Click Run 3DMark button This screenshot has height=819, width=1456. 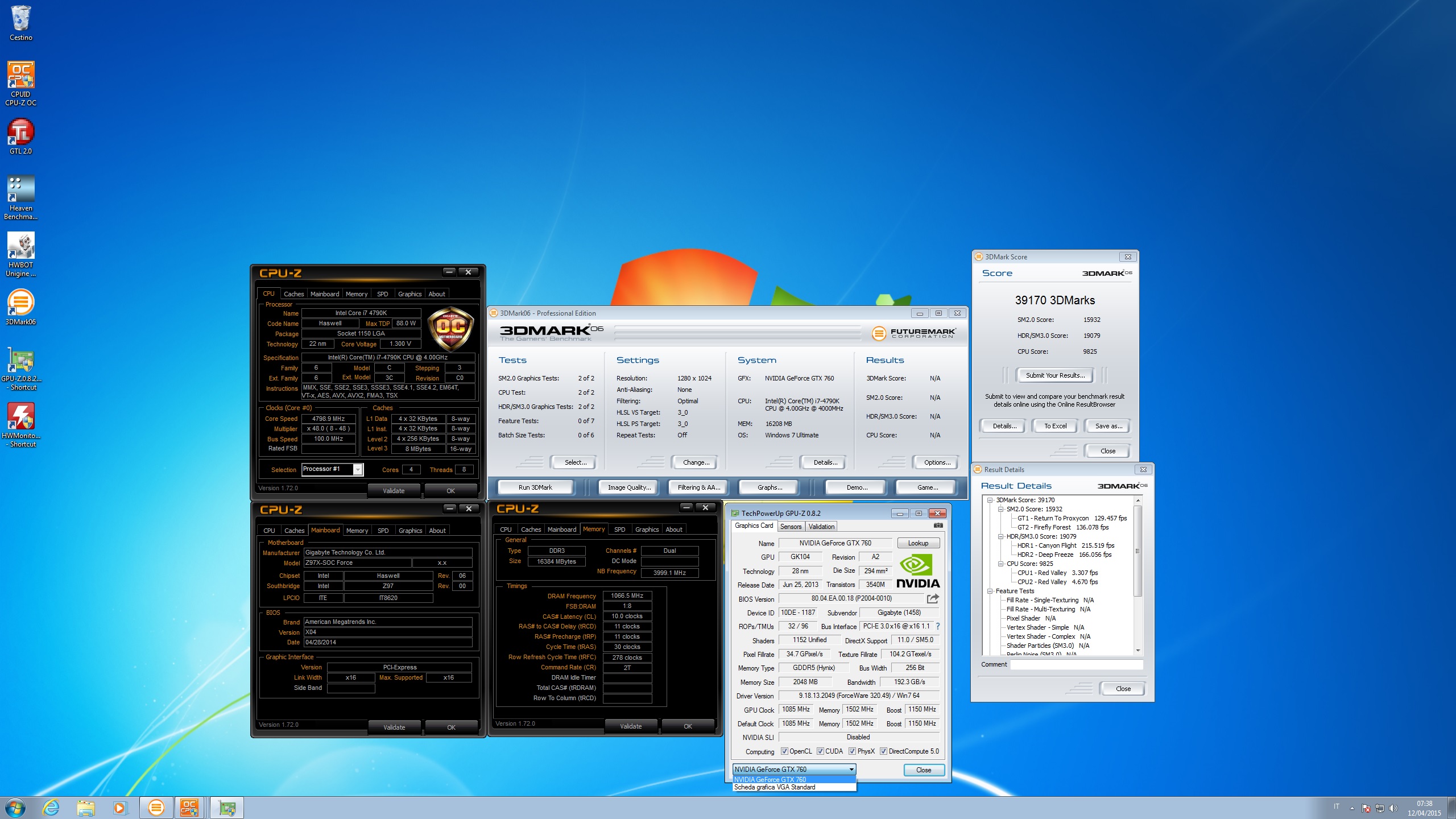535,487
